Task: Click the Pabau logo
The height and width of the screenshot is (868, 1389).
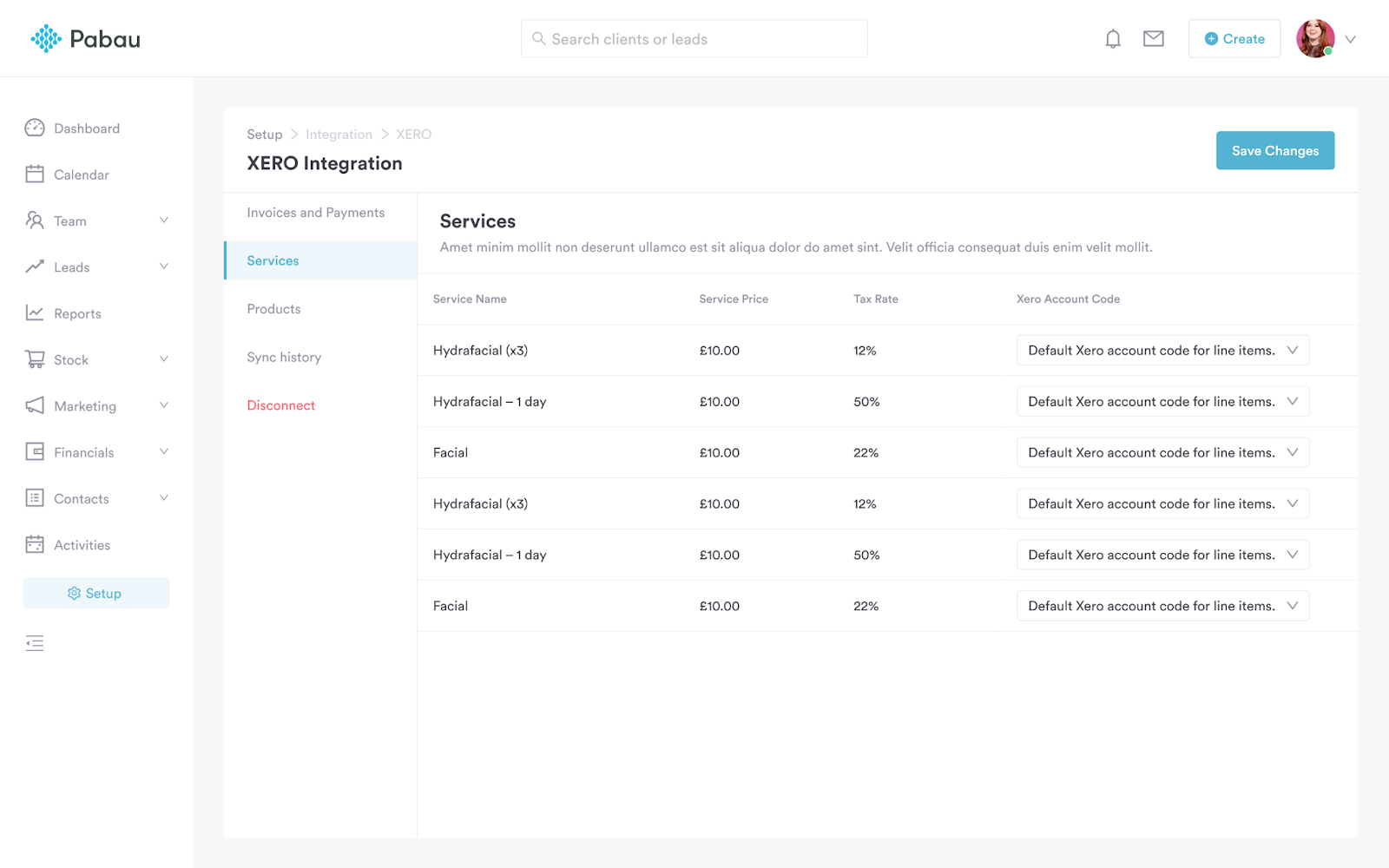Action: 85,39
